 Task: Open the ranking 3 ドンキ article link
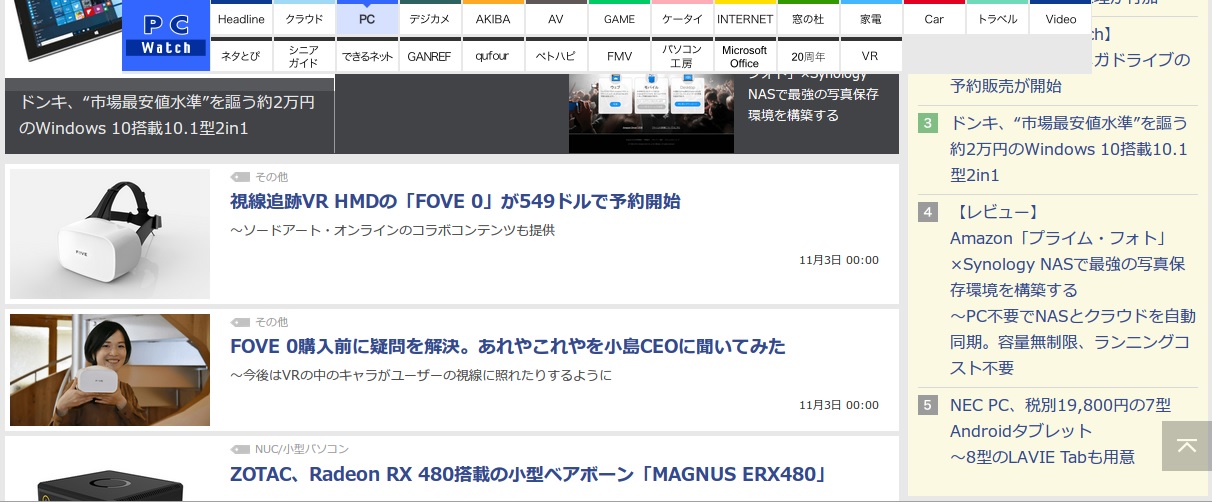point(1069,149)
